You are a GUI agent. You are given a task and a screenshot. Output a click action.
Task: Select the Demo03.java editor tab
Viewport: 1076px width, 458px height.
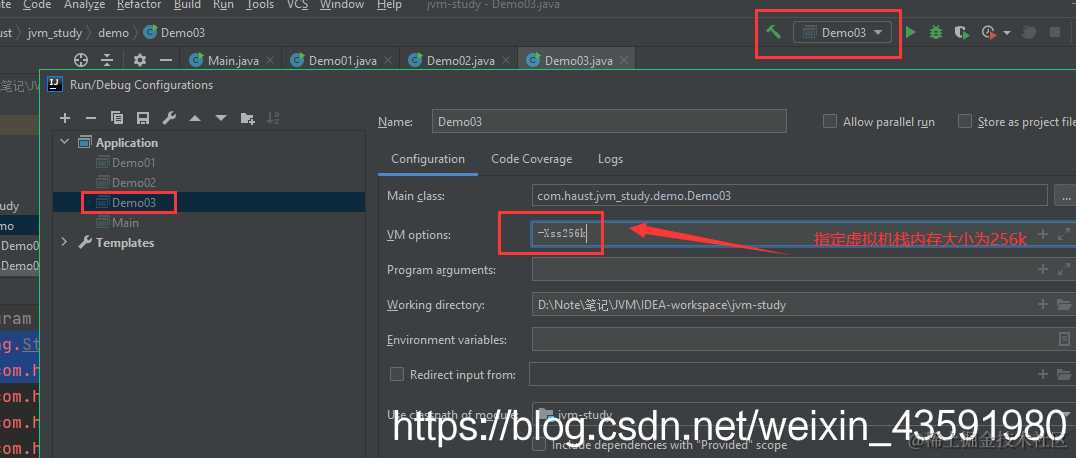[578, 60]
